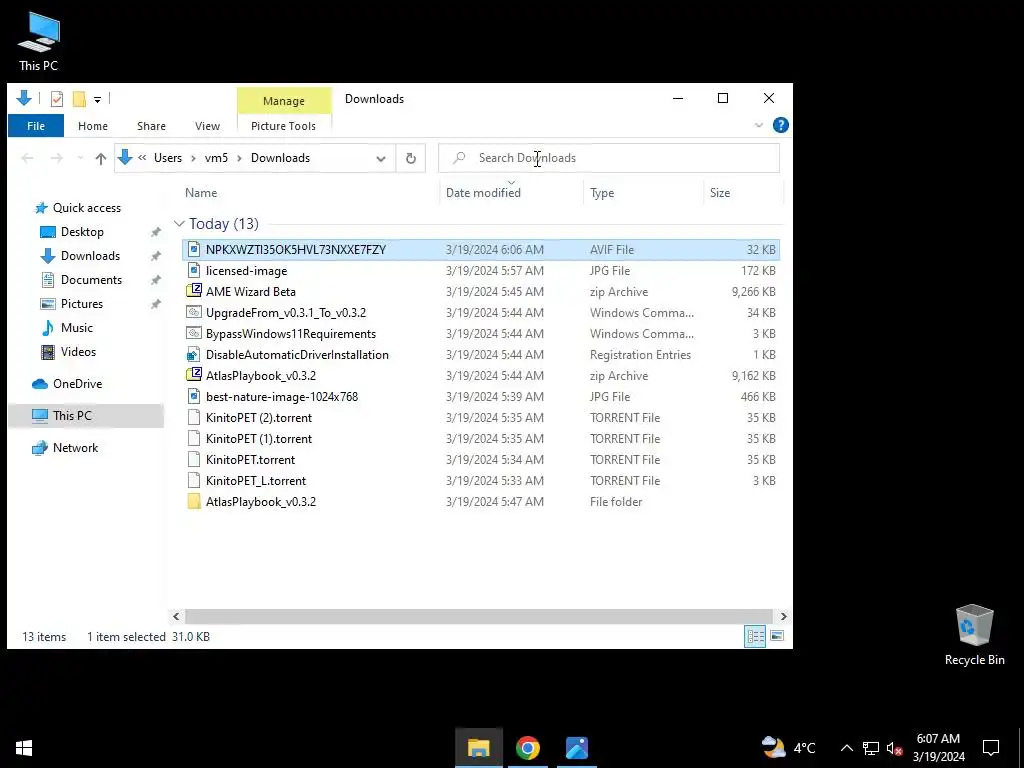Click the Users breadcrumb in address bar

(168, 158)
